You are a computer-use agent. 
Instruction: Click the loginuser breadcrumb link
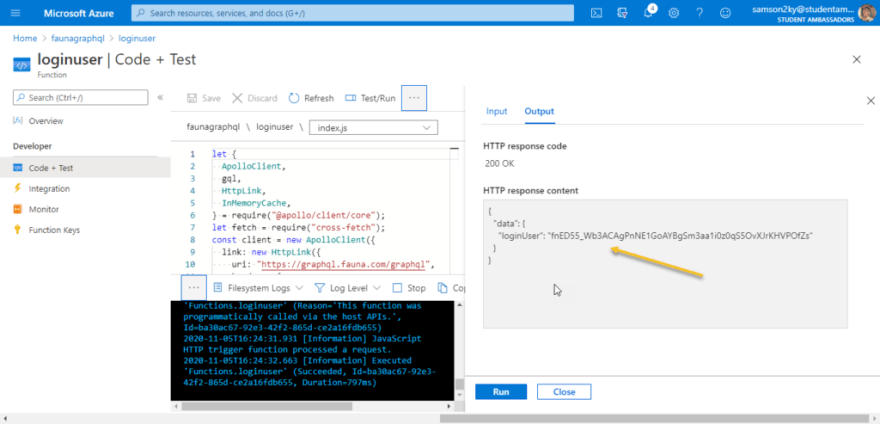point(138,38)
